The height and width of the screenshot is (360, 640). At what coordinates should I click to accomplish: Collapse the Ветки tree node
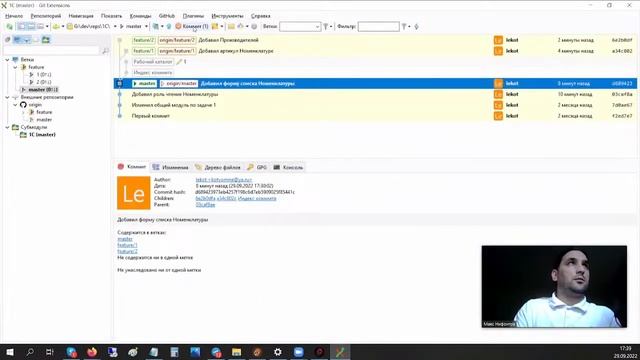point(7,60)
